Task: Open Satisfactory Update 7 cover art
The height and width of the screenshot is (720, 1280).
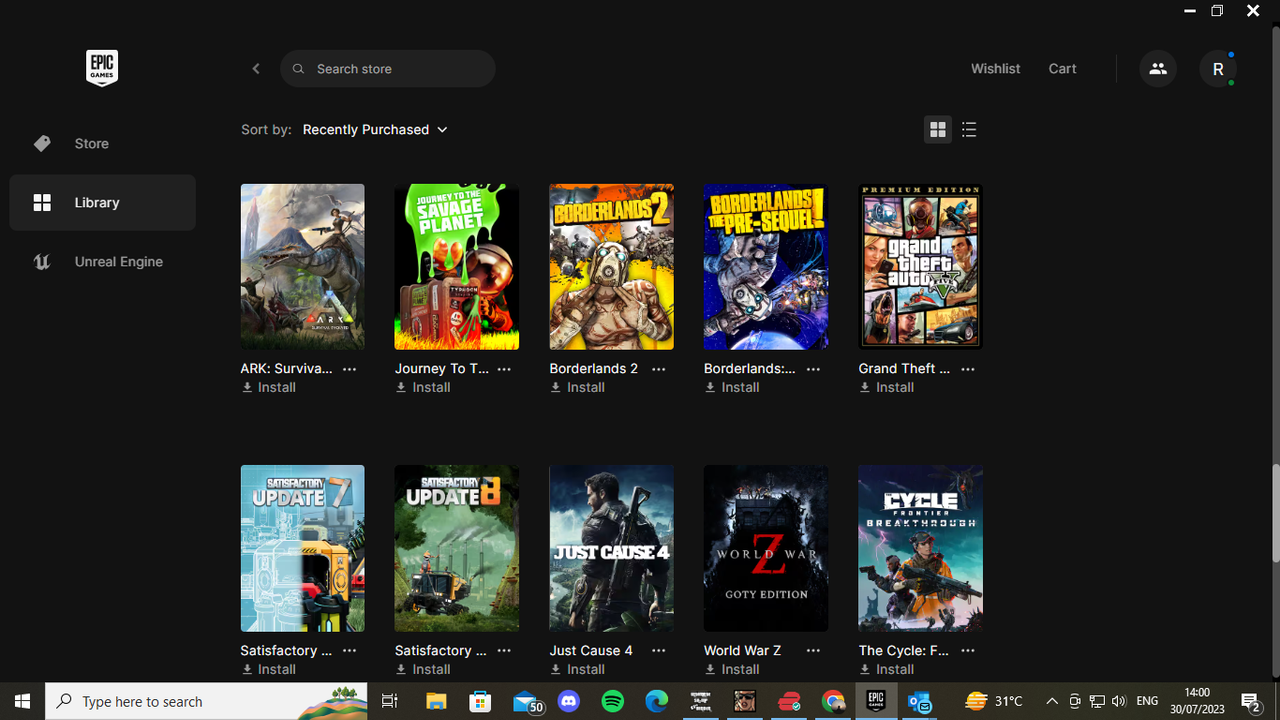Action: (302, 548)
